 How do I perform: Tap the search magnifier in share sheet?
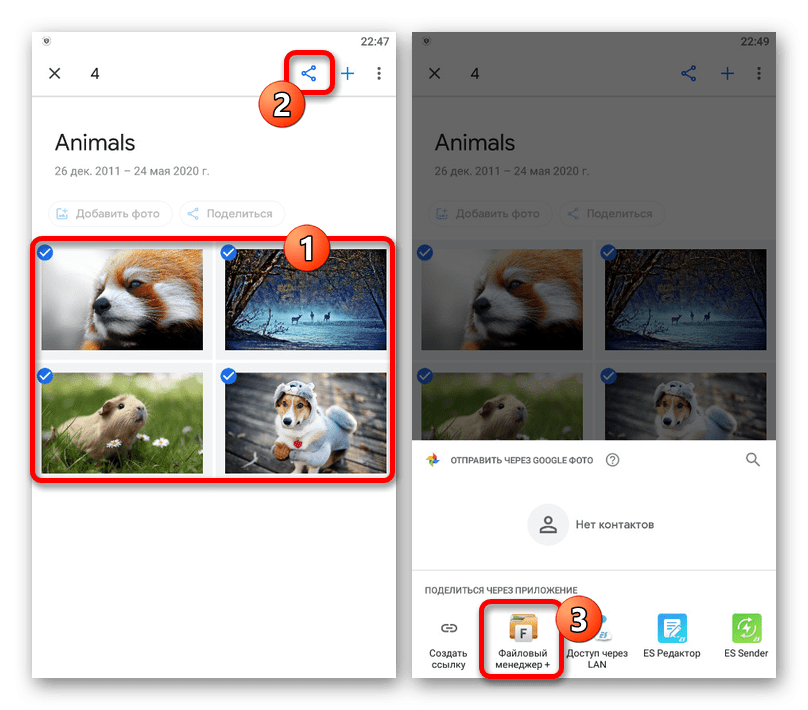coord(752,460)
